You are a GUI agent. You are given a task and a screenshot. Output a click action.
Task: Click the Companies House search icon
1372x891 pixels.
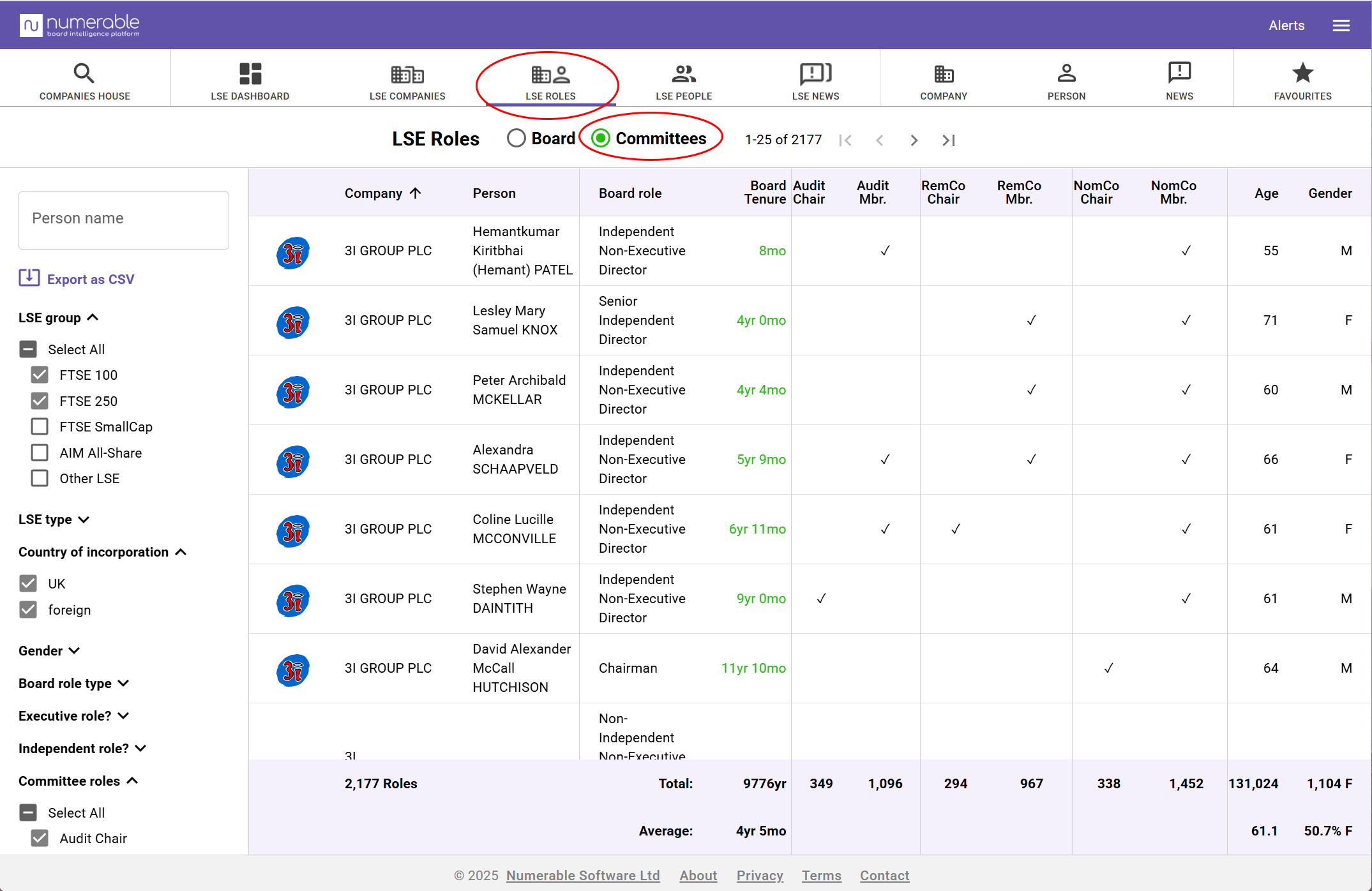(84, 73)
